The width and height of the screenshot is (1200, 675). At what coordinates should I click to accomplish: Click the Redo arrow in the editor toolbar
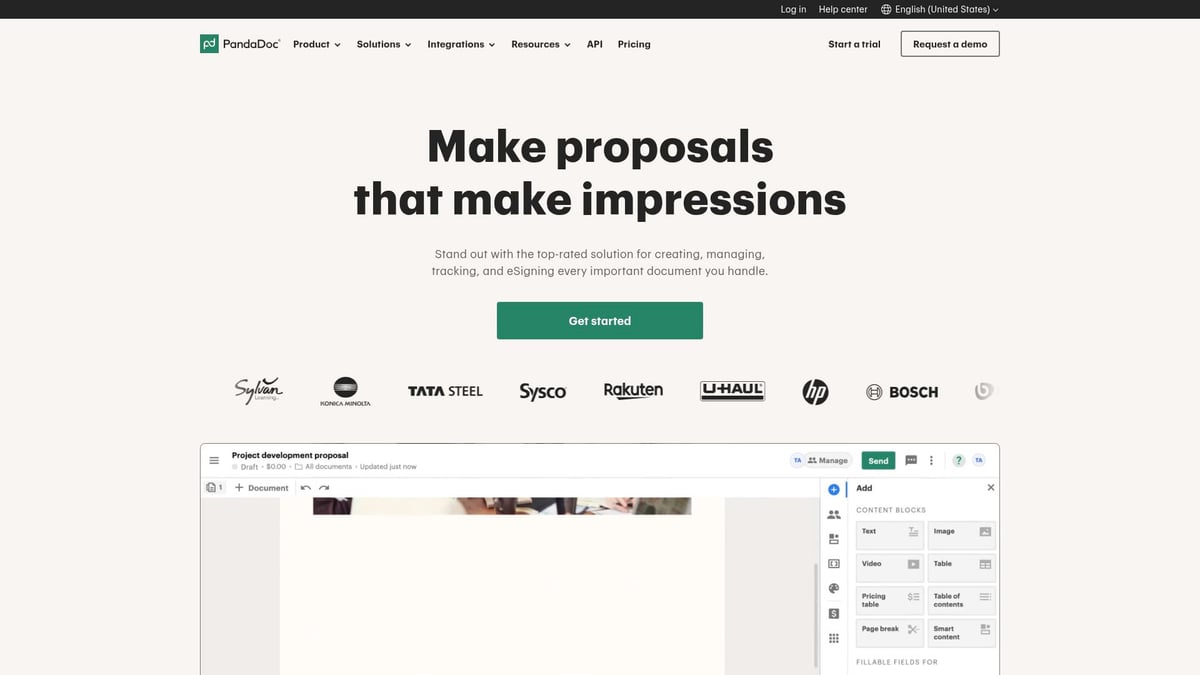(322, 487)
